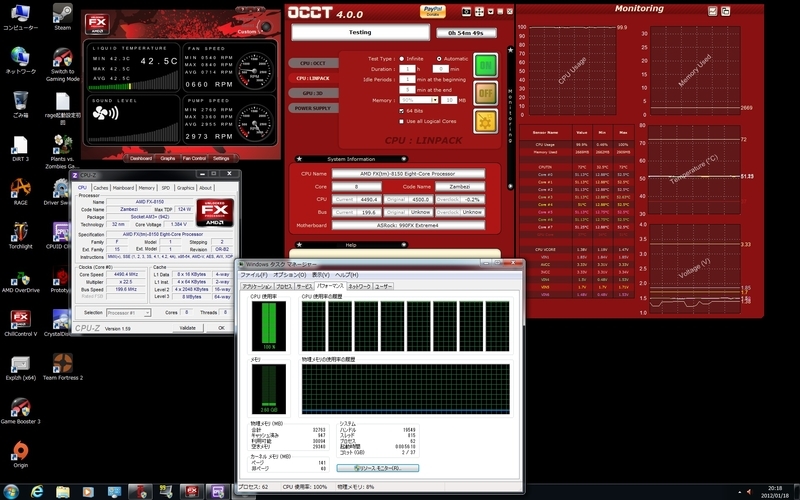Switch to the プロセス tab in Task Manager
The height and width of the screenshot is (500, 800).
pyautogui.click(x=284, y=286)
